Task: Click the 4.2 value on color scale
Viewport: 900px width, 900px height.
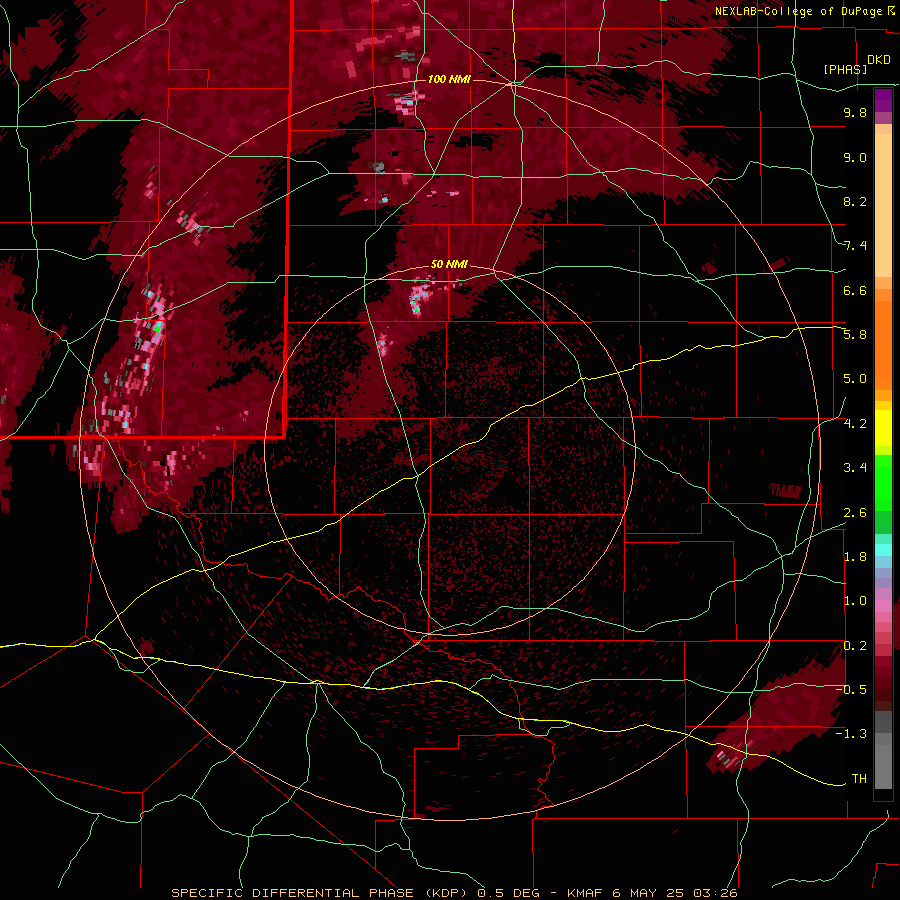Action: (x=855, y=424)
